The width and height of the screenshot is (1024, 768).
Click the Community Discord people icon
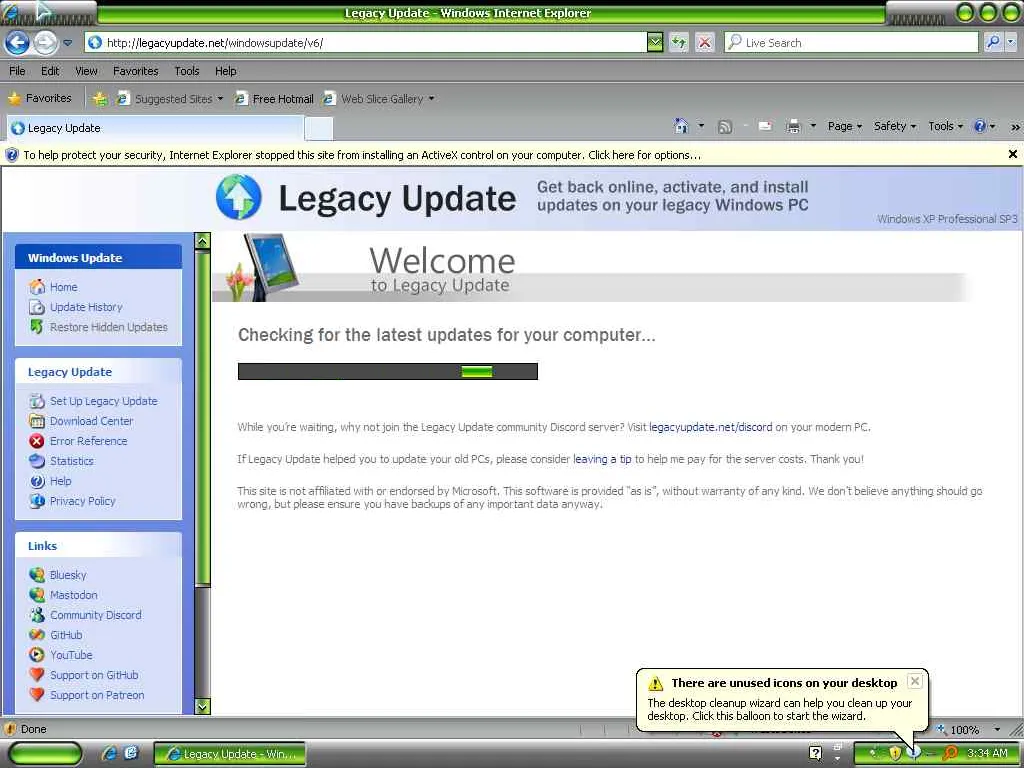pos(37,615)
